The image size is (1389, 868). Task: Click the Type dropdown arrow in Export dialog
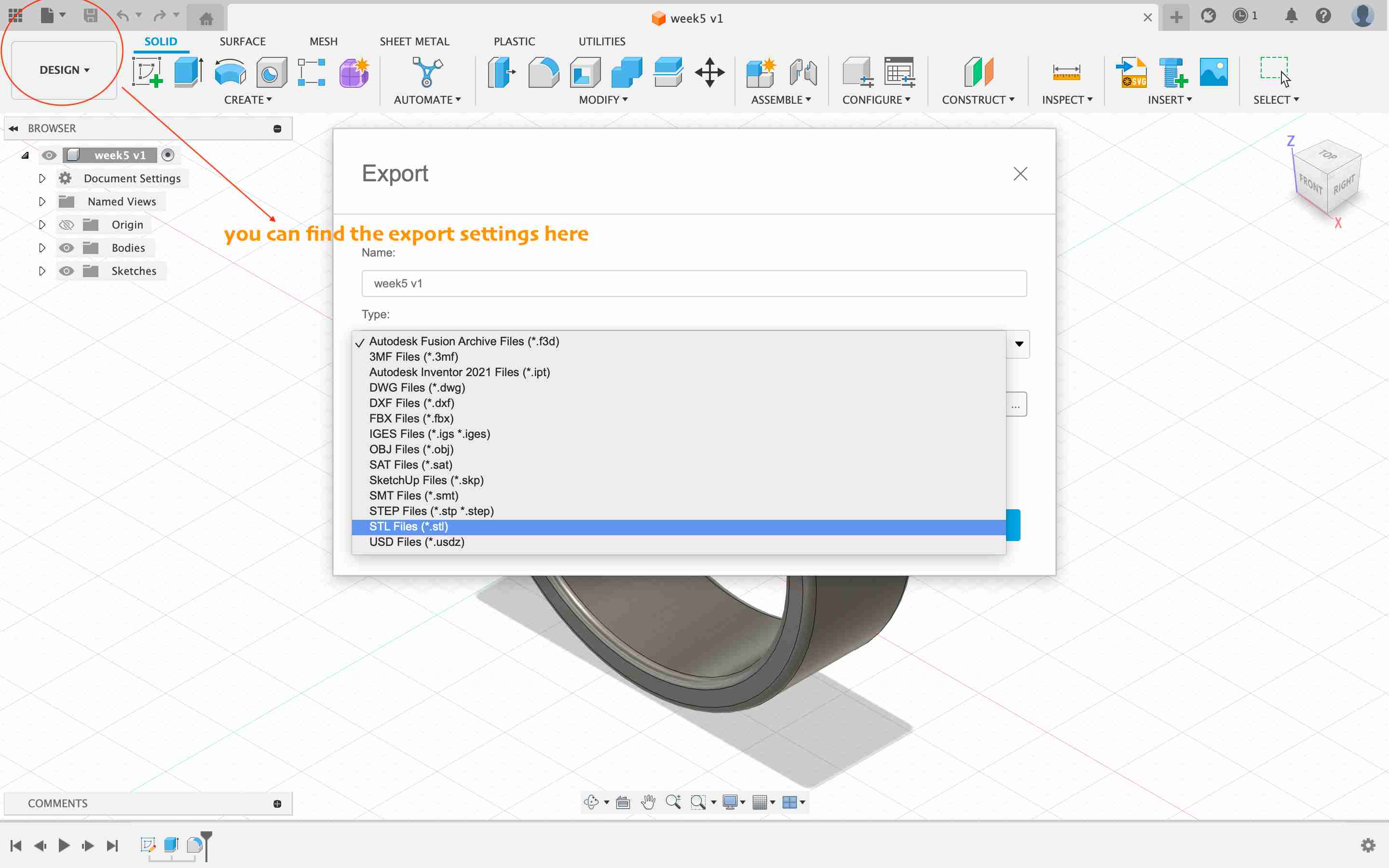point(1019,344)
